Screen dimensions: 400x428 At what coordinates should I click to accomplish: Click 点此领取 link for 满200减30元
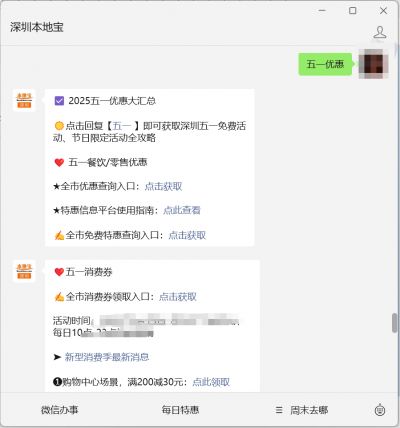tap(211, 382)
